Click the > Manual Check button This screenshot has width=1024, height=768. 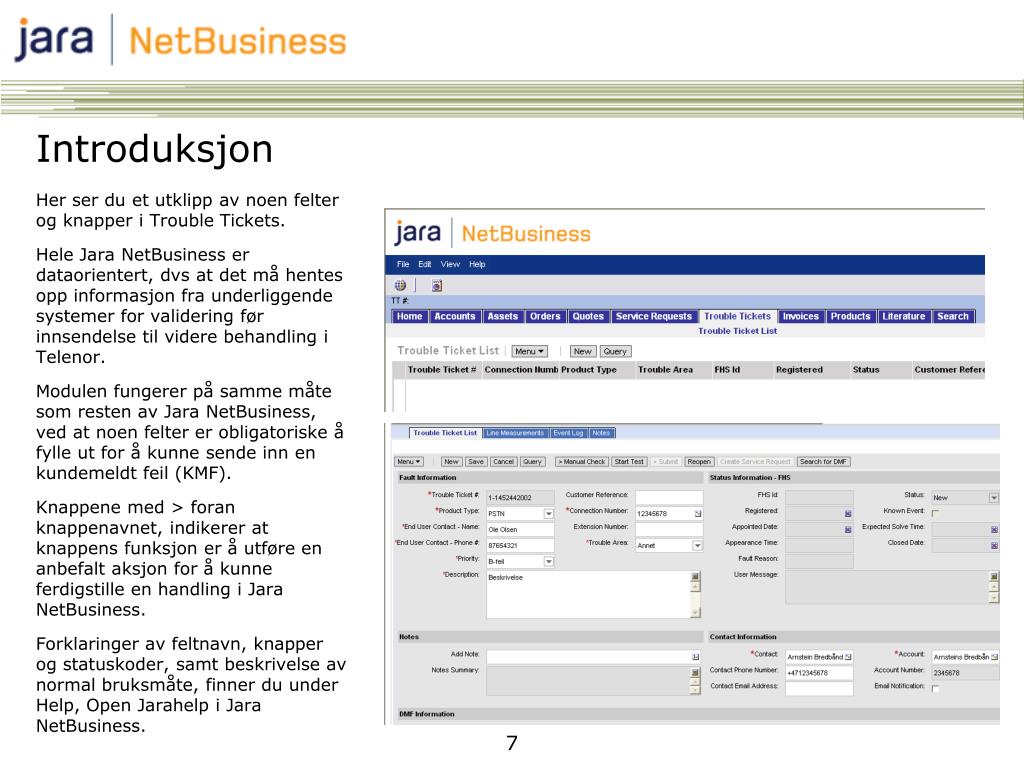(581, 462)
